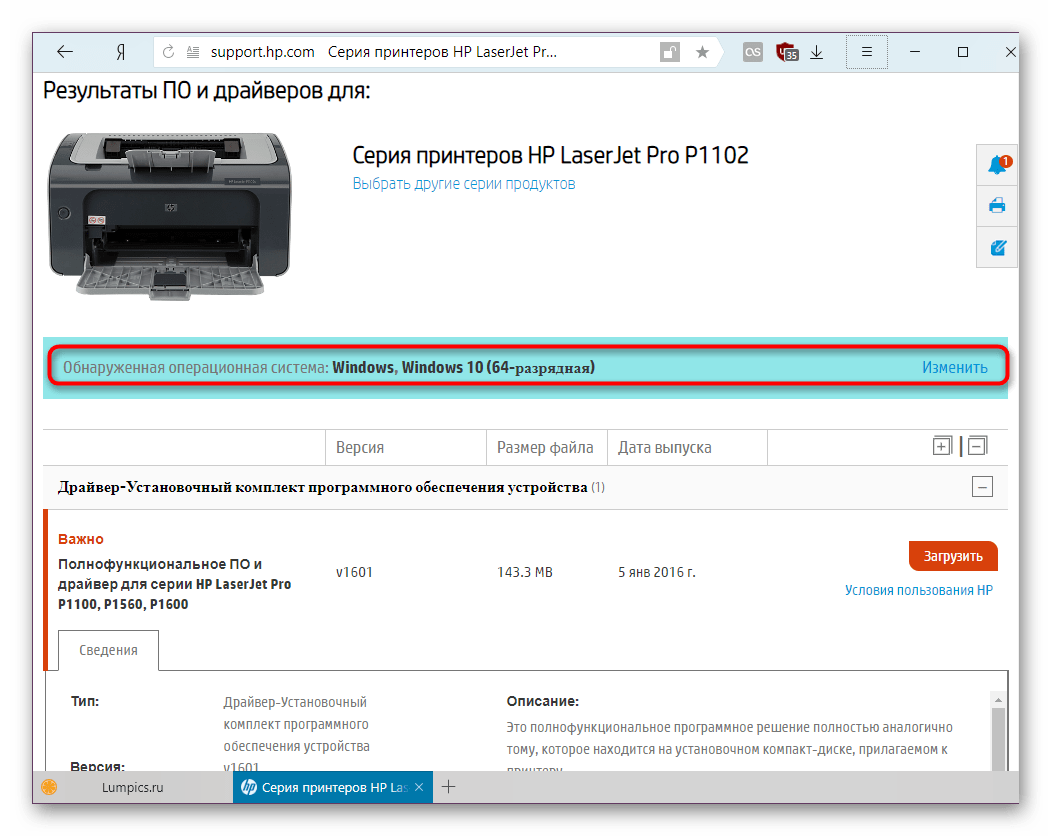This screenshot has height=836, width=1051.
Task: Click the v1601 version value
Action: (x=354, y=572)
